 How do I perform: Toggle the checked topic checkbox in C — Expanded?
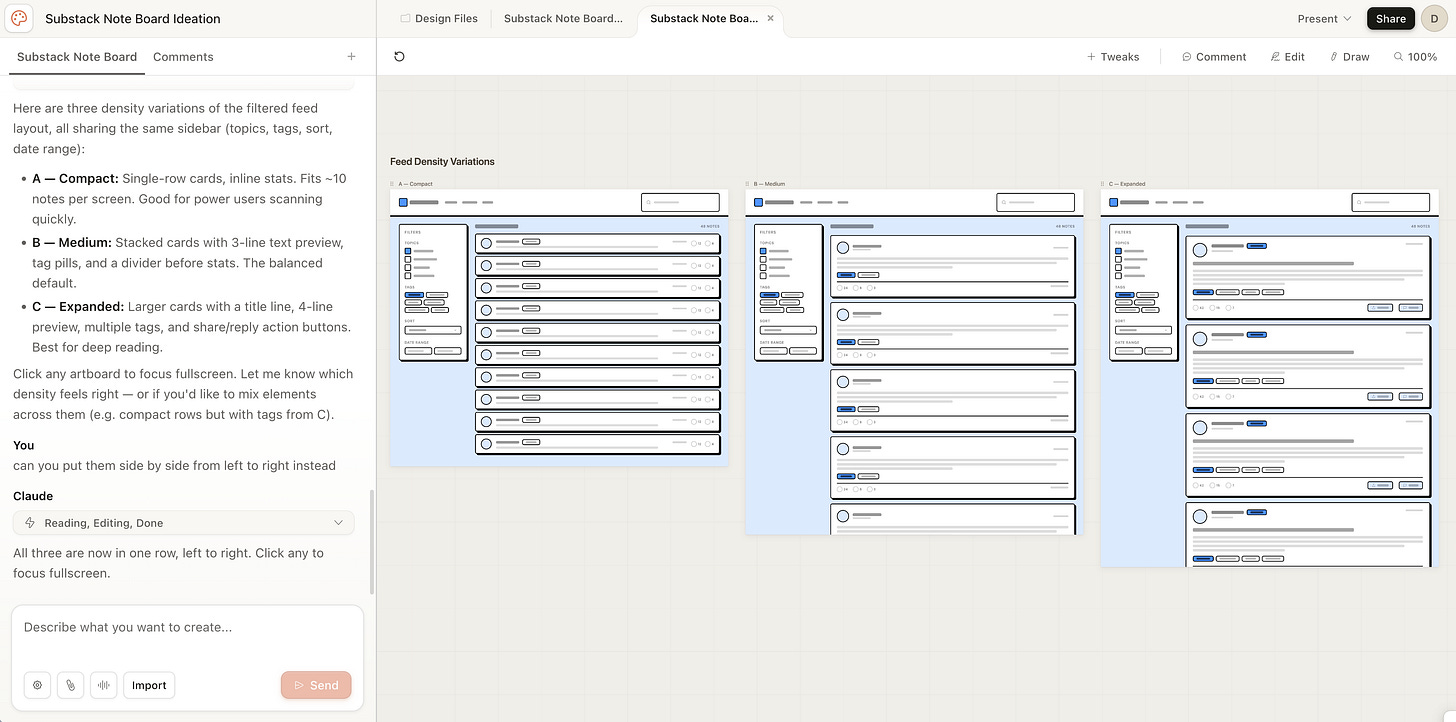1118,251
